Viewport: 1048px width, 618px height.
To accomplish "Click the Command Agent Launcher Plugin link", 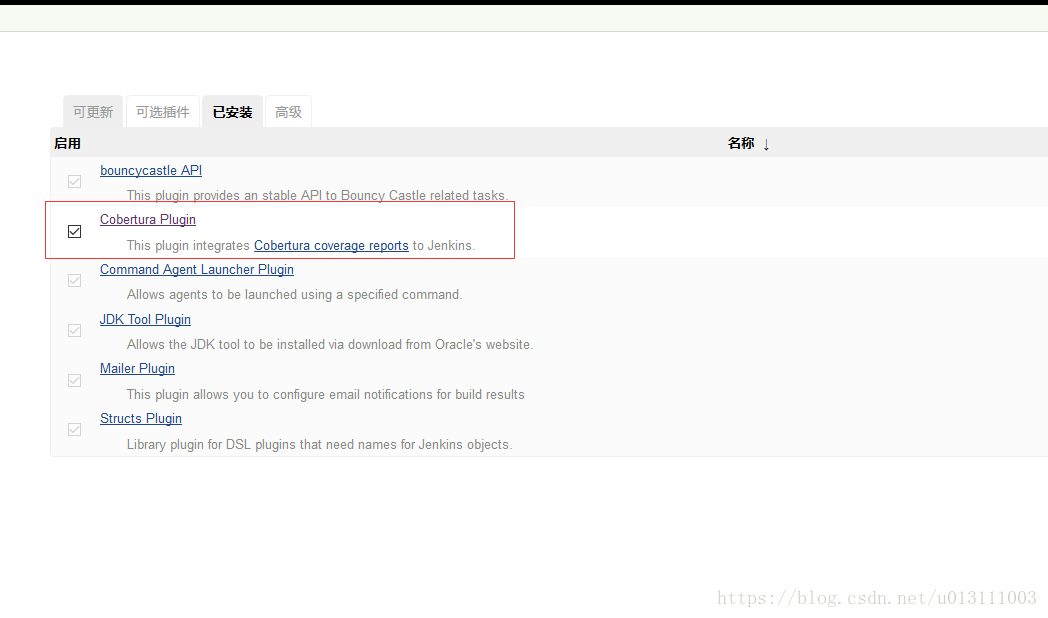I will pos(196,269).
